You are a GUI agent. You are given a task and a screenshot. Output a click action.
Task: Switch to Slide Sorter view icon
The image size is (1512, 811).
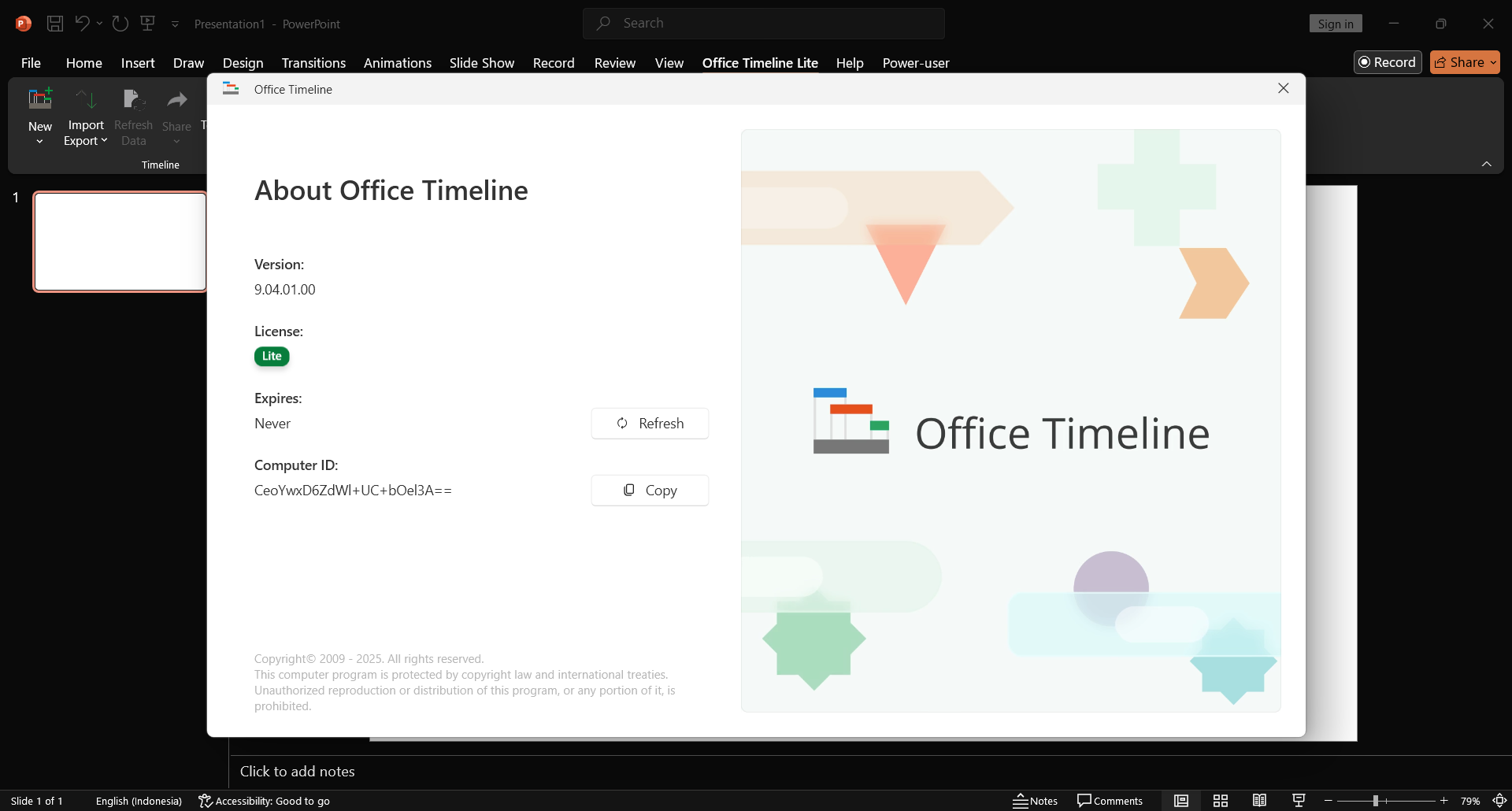[1221, 801]
